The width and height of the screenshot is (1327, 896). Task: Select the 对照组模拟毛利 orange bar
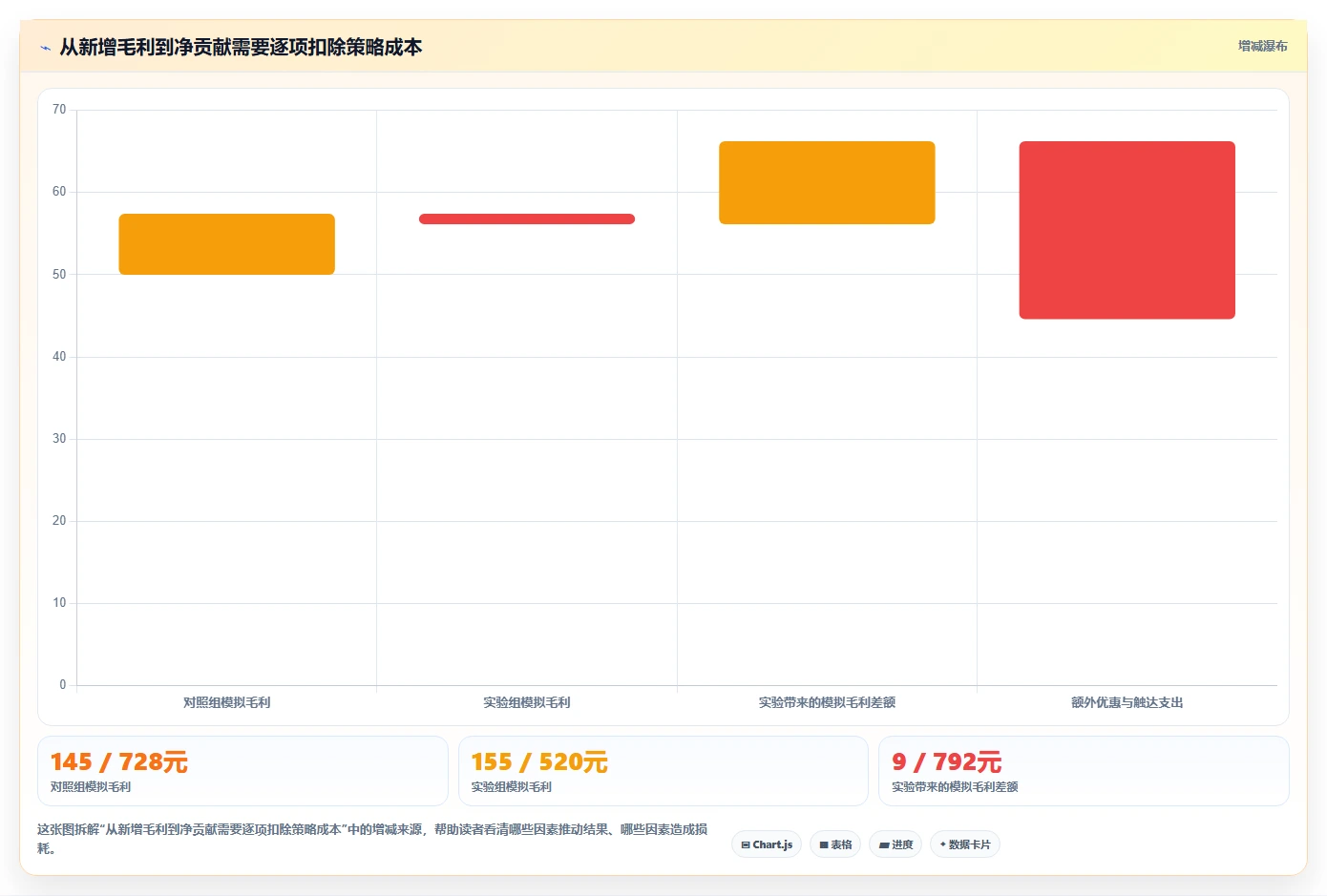click(x=227, y=244)
